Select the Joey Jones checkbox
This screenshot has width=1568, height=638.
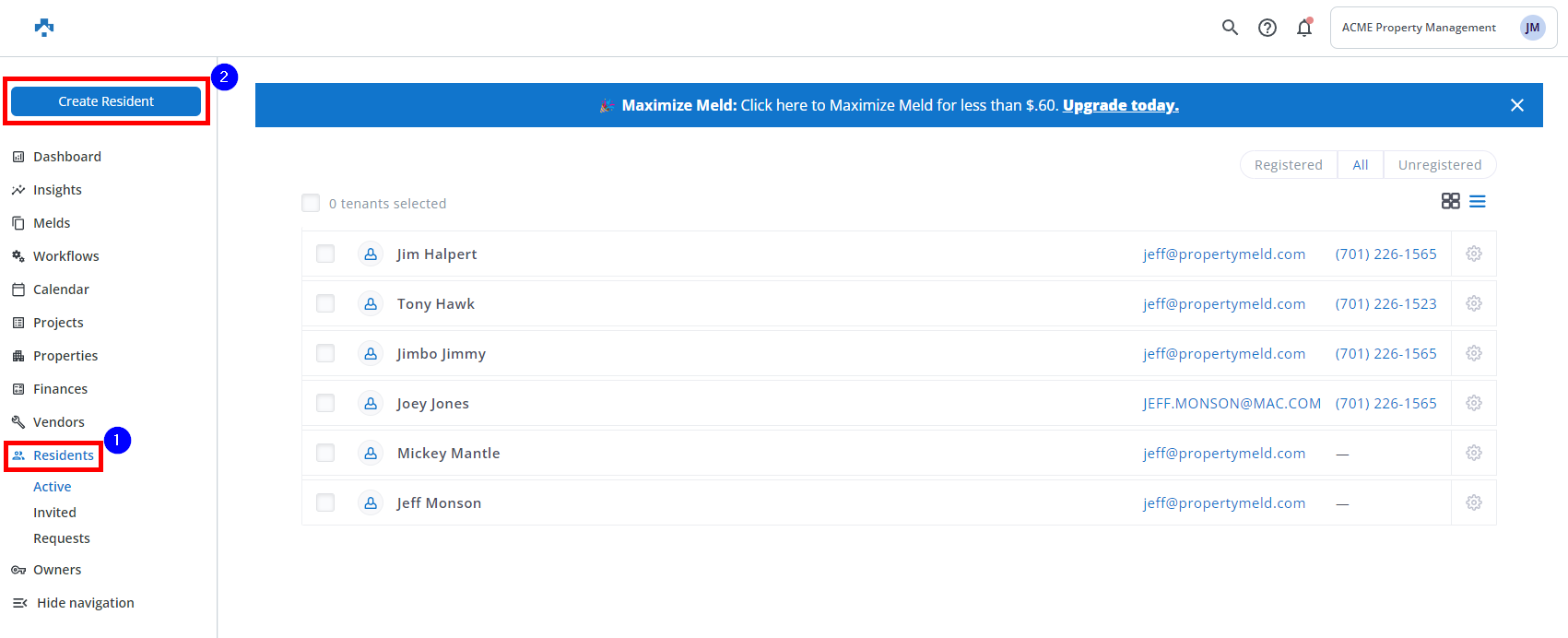[325, 403]
